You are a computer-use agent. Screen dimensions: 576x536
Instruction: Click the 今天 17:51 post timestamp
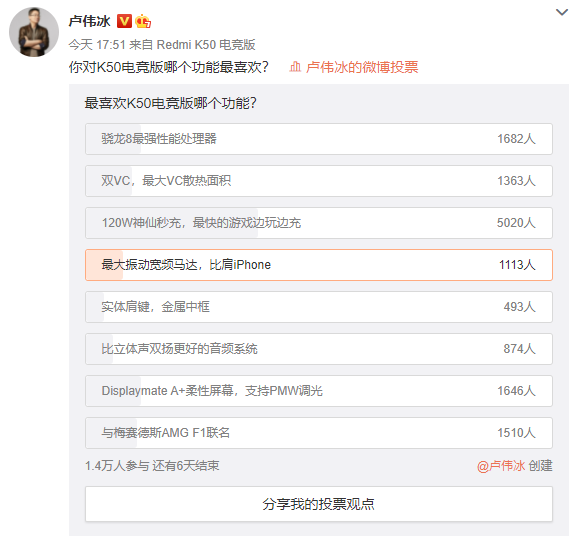pos(97,45)
